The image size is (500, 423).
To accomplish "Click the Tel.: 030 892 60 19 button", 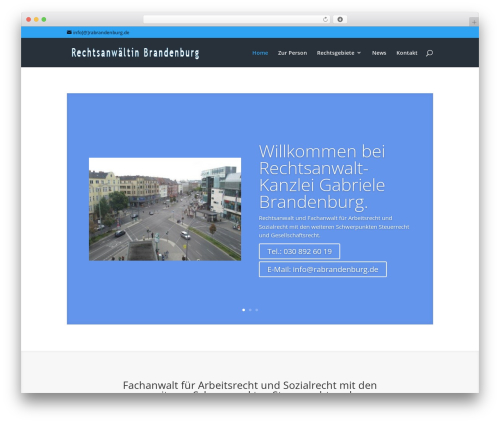I will pos(299,251).
